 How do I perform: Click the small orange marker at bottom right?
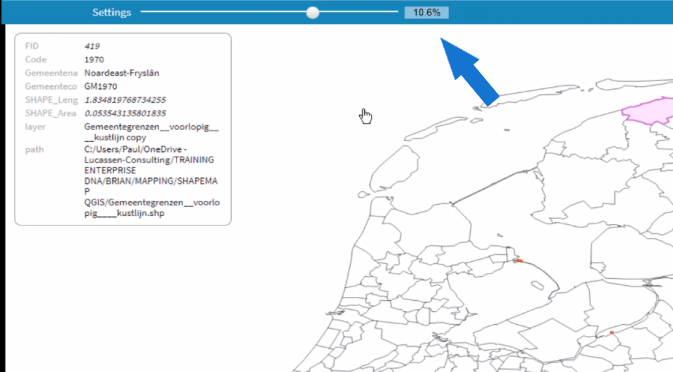[612, 333]
